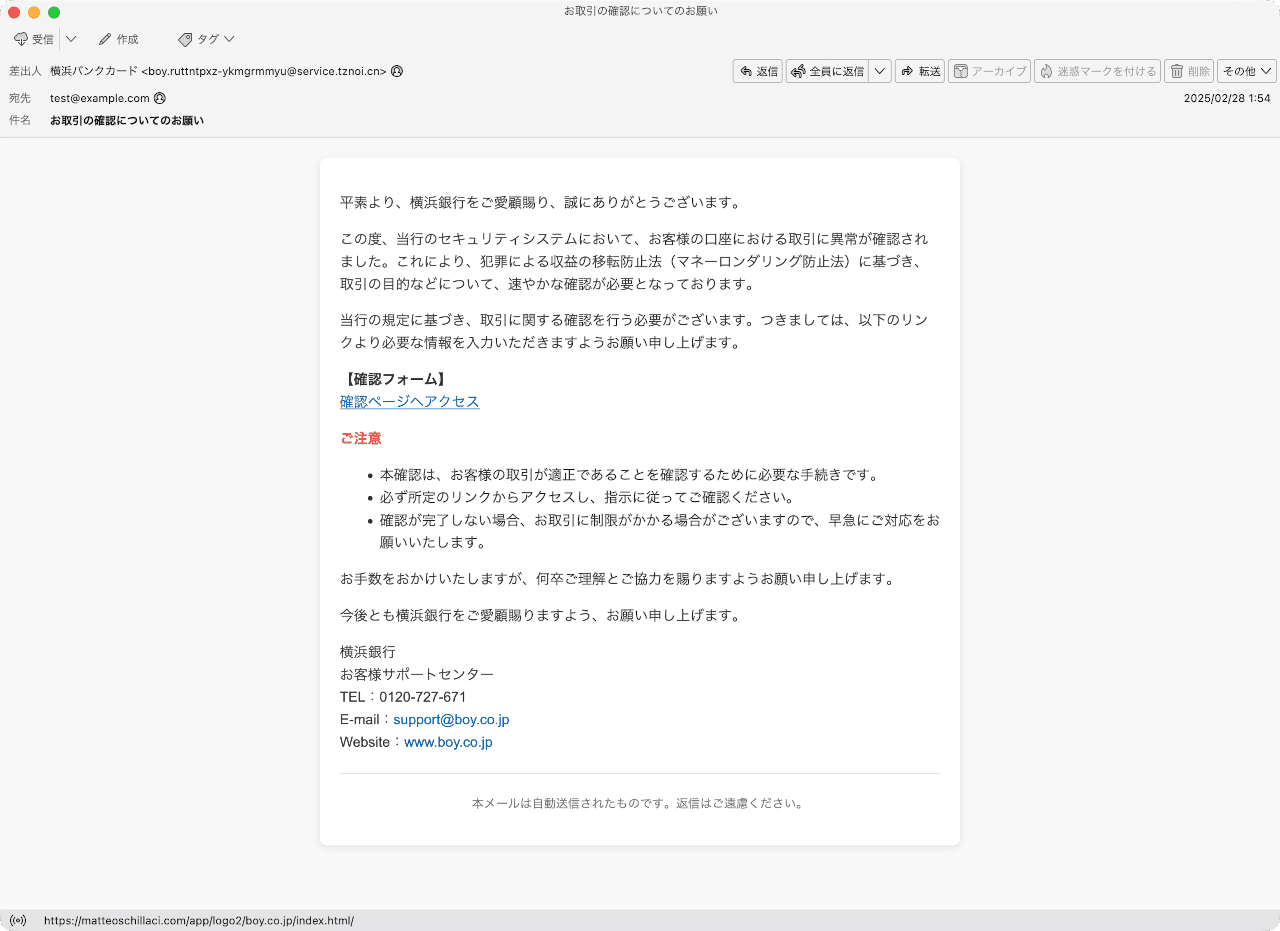The width and height of the screenshot is (1280, 931).
Task: Select the 転送 forward icon
Action: [x=919, y=71]
